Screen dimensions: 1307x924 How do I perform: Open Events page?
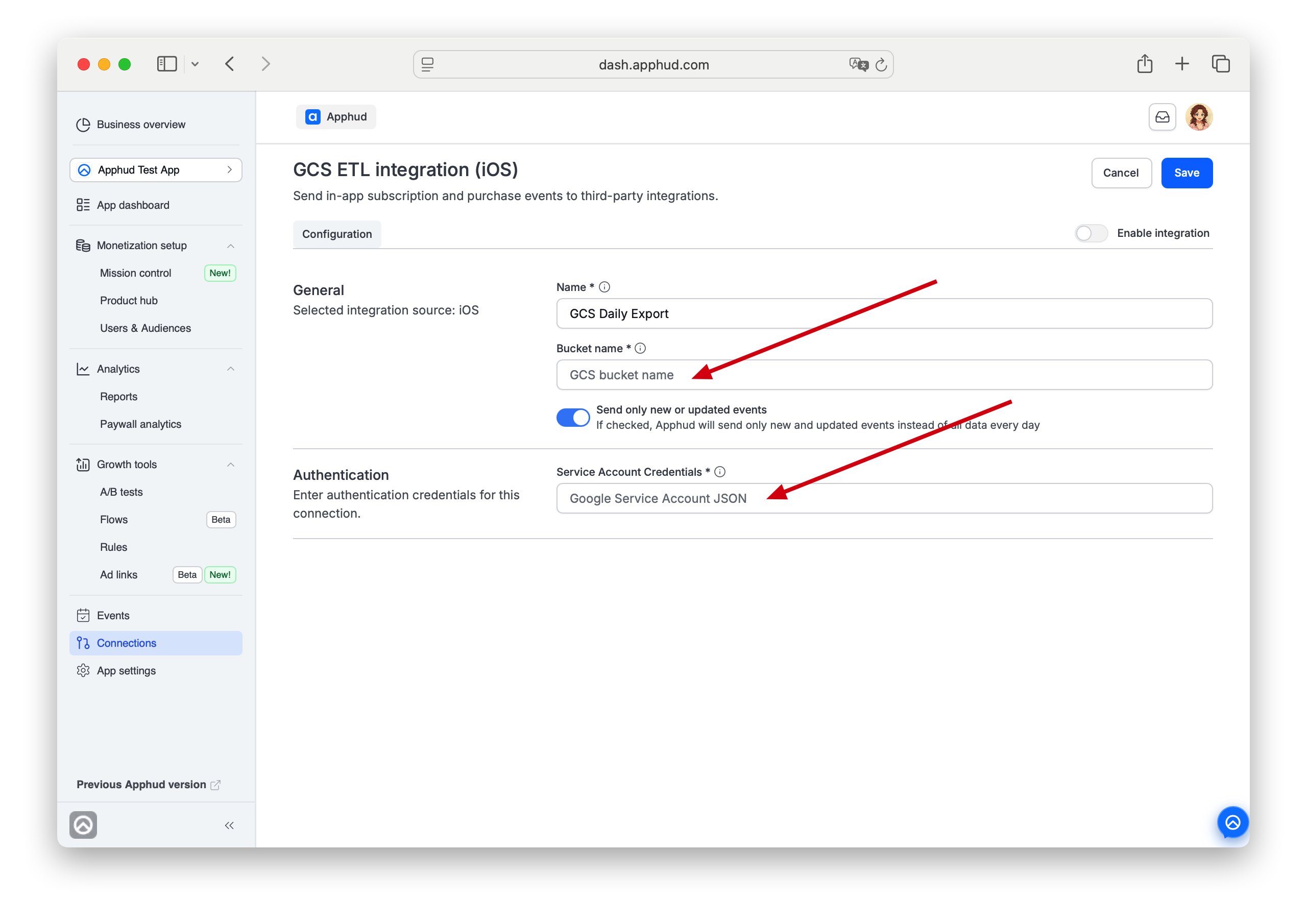[x=113, y=616]
